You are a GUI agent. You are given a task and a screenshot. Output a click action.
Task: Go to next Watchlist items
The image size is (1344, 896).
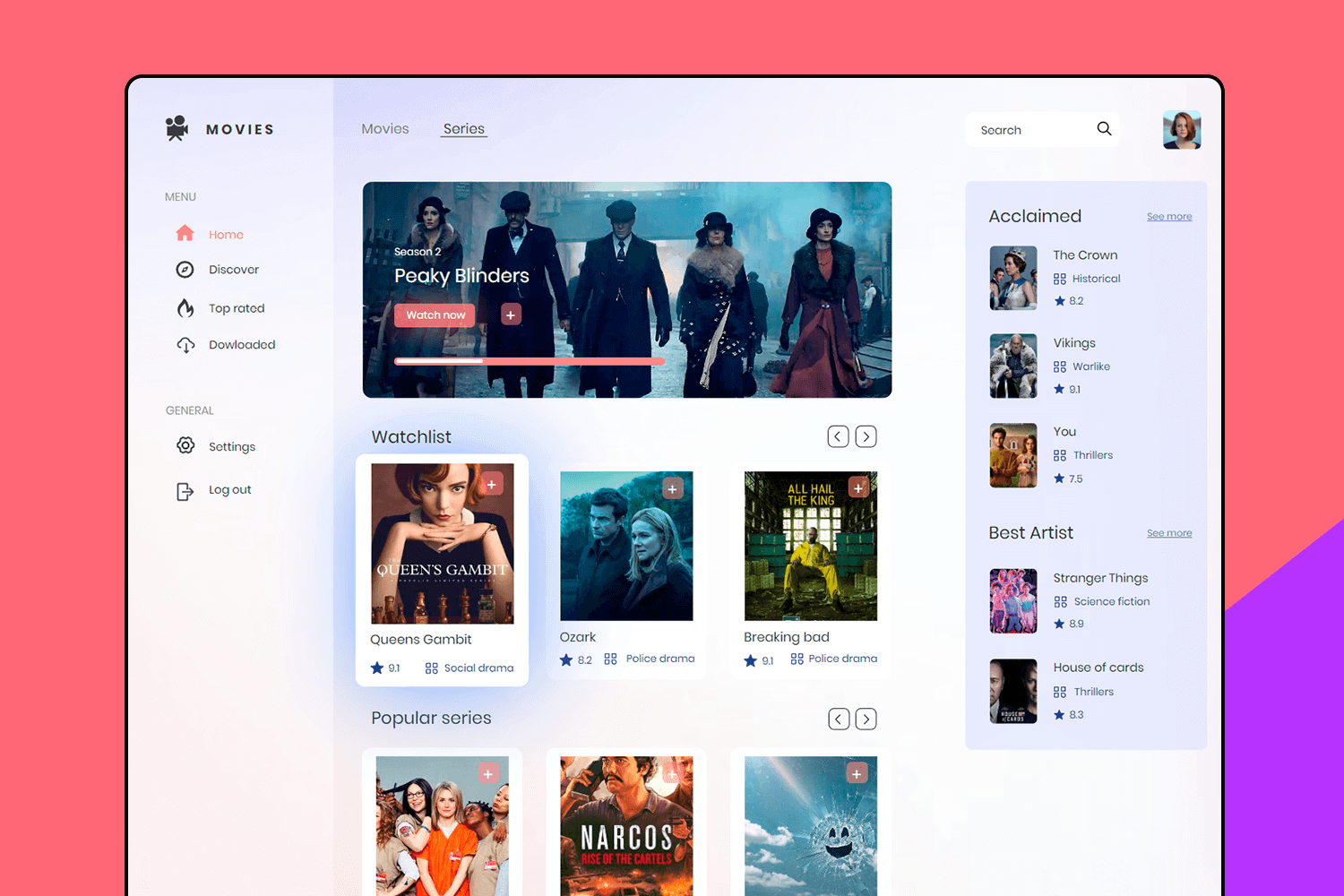click(x=866, y=436)
